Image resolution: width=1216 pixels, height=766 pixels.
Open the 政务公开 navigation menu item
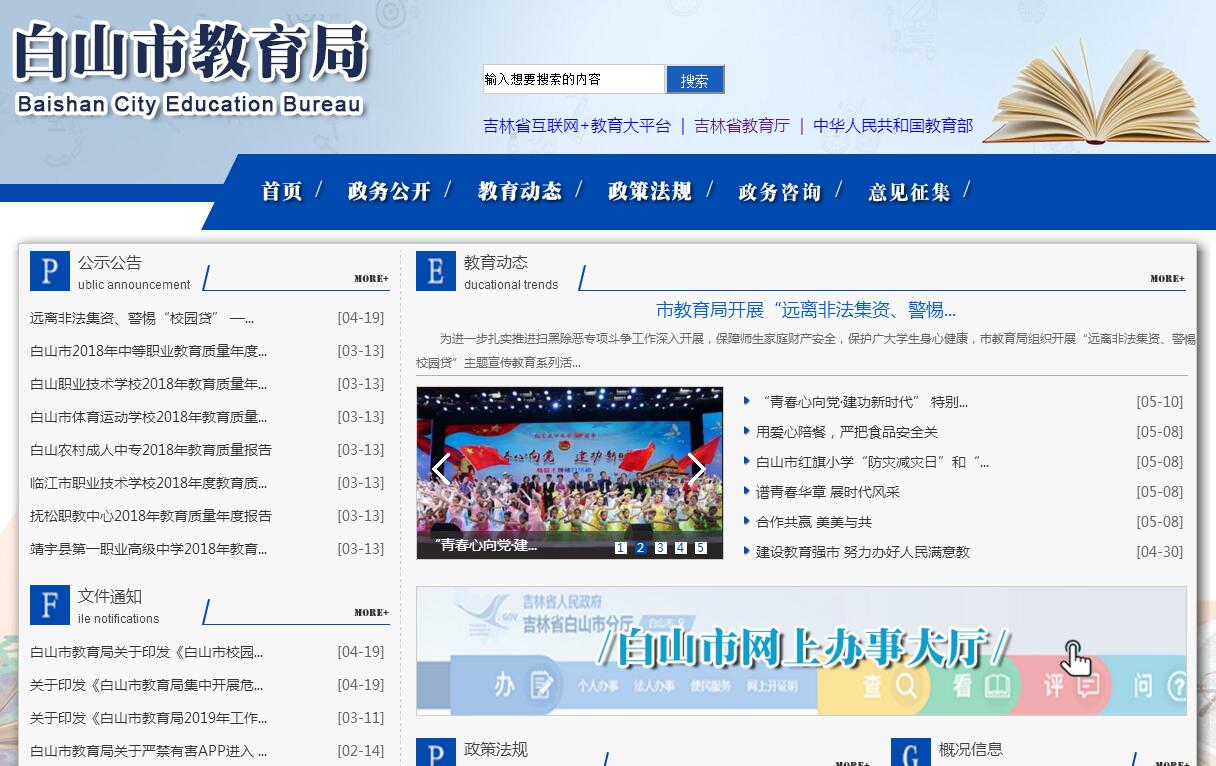[x=389, y=191]
